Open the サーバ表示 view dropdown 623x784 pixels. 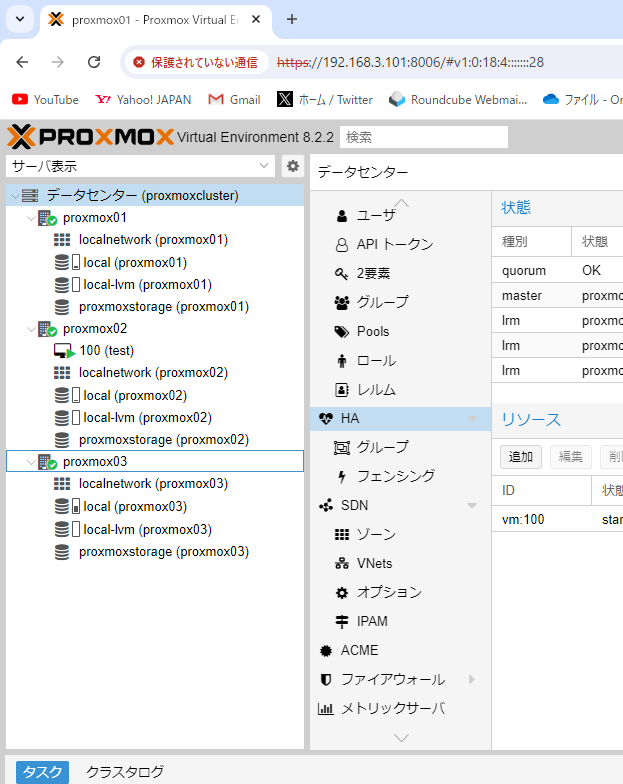(x=140, y=166)
